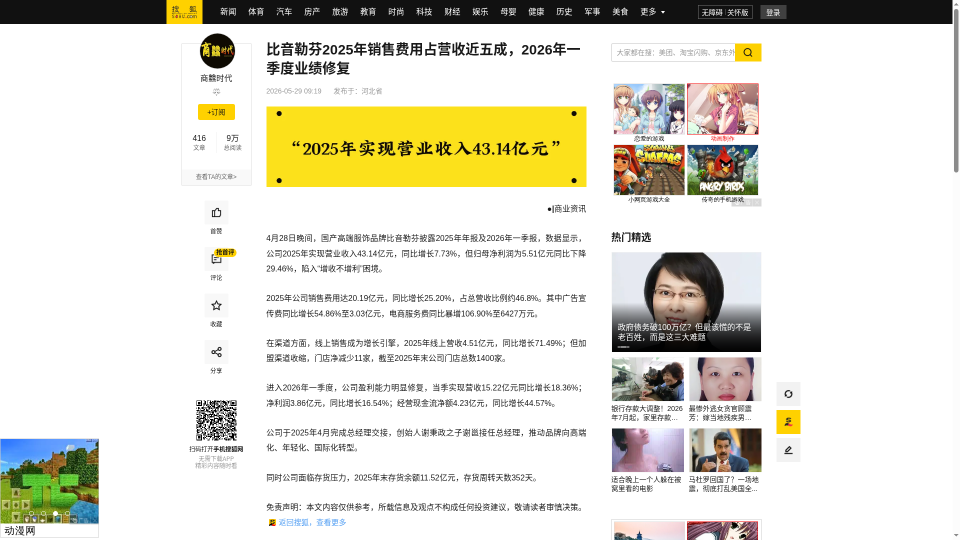Screen dimensions: 960x540
Task: Open the 健康 nav item
Action: 536,12
